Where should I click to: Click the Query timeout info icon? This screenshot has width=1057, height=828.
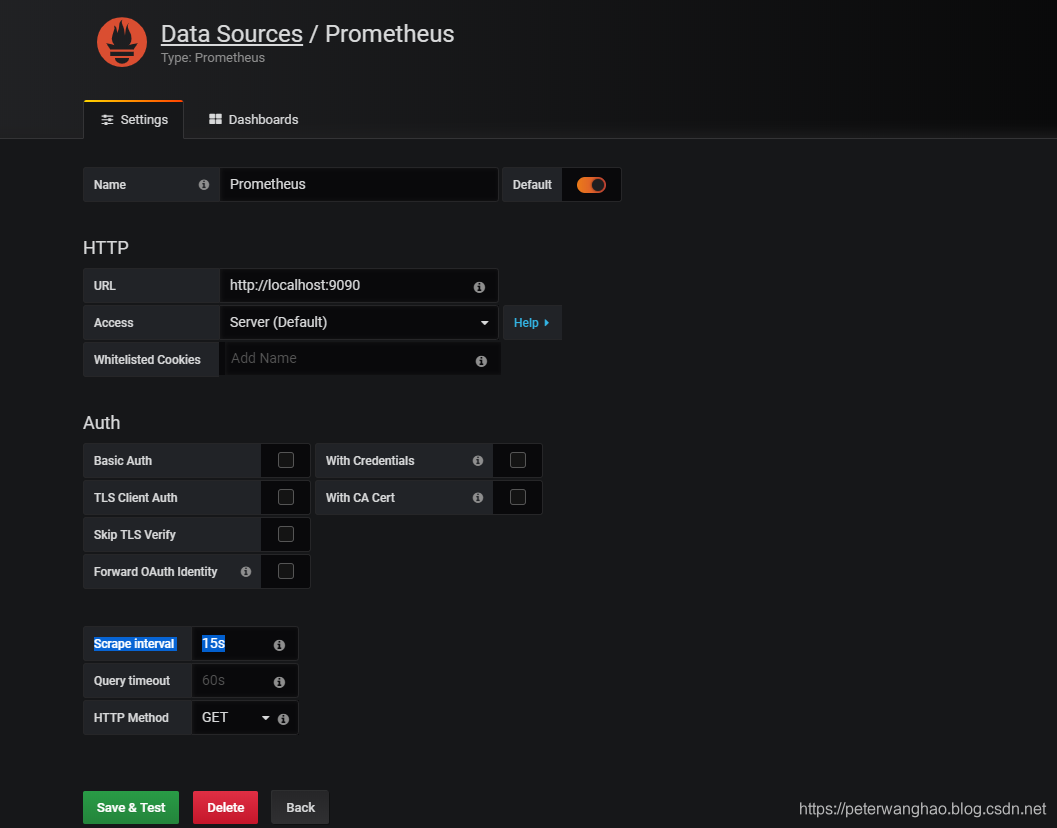tap(279, 682)
